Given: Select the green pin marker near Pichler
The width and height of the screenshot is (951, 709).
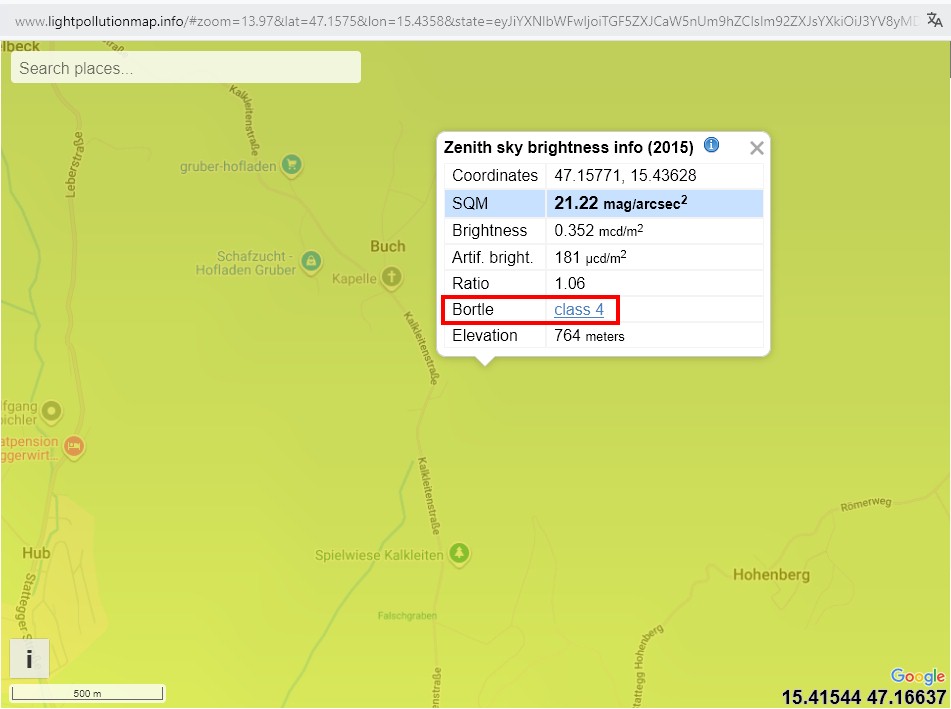Looking at the screenshot, I should (51, 410).
